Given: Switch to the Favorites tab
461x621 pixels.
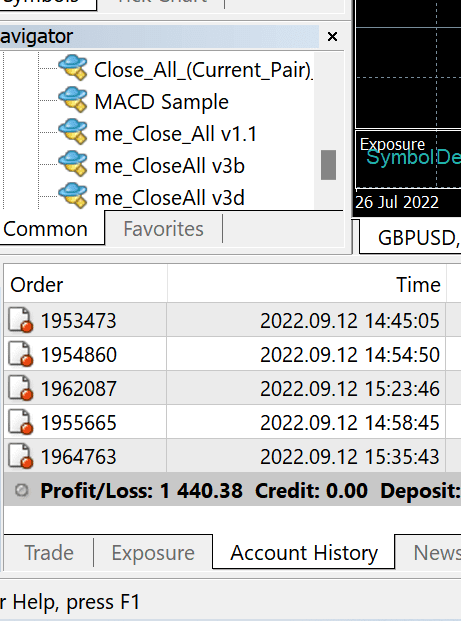Looking at the screenshot, I should click(163, 229).
